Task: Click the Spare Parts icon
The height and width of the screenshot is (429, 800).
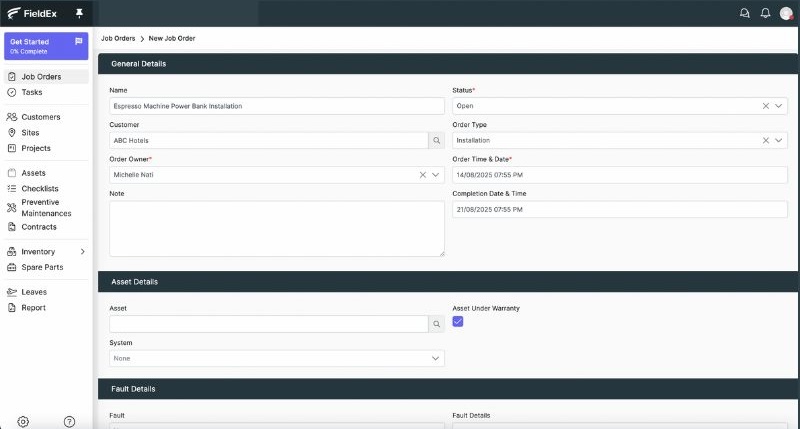Action: tap(12, 267)
